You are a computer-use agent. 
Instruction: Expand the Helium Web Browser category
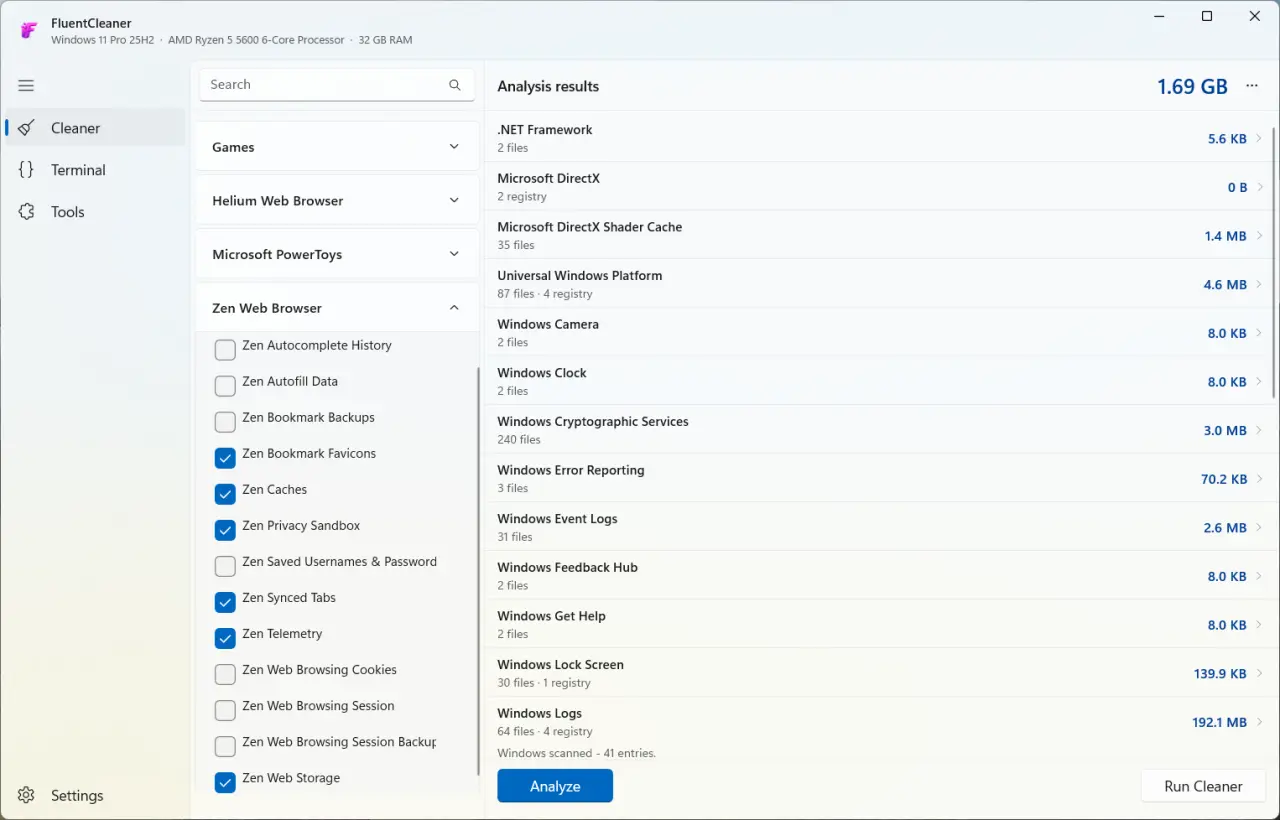(337, 201)
